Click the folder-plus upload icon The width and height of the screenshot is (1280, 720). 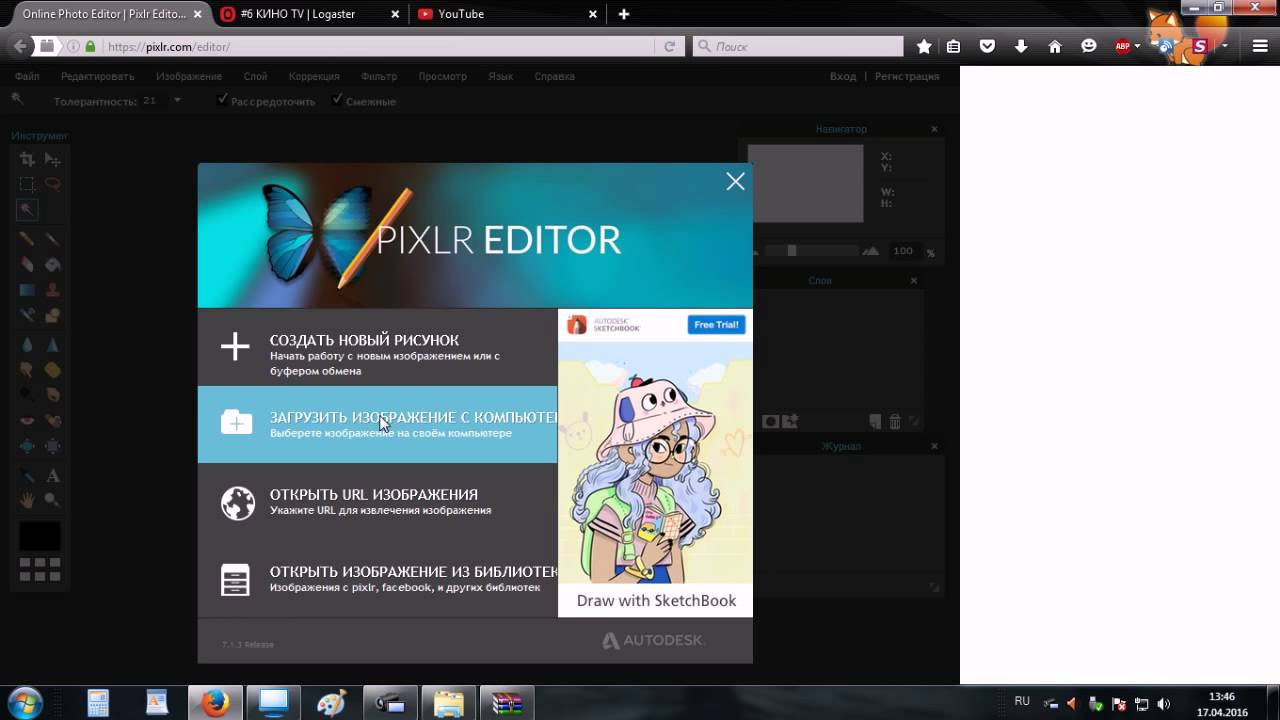click(x=236, y=423)
